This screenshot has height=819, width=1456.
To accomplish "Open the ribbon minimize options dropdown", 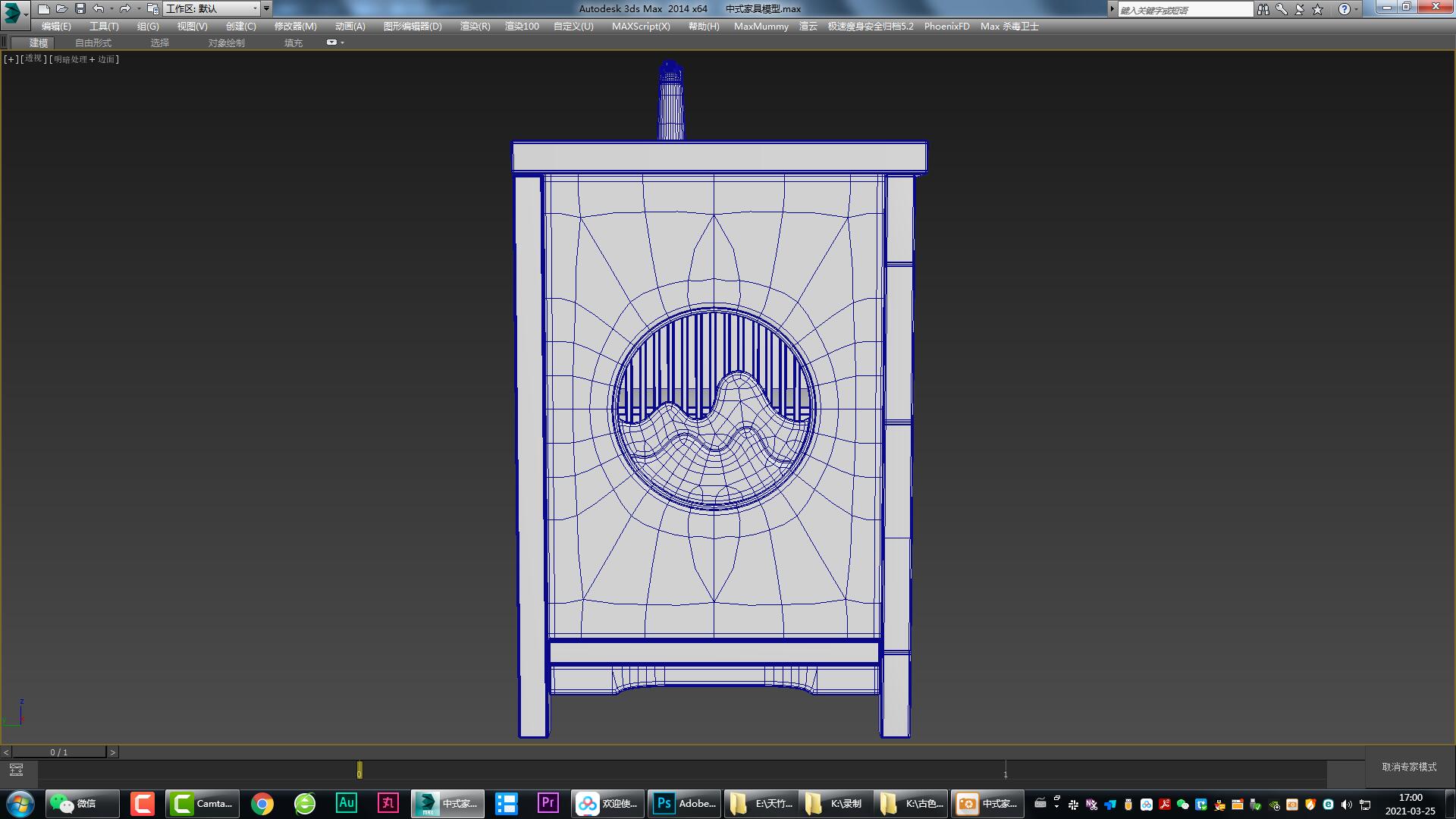I will [x=342, y=42].
